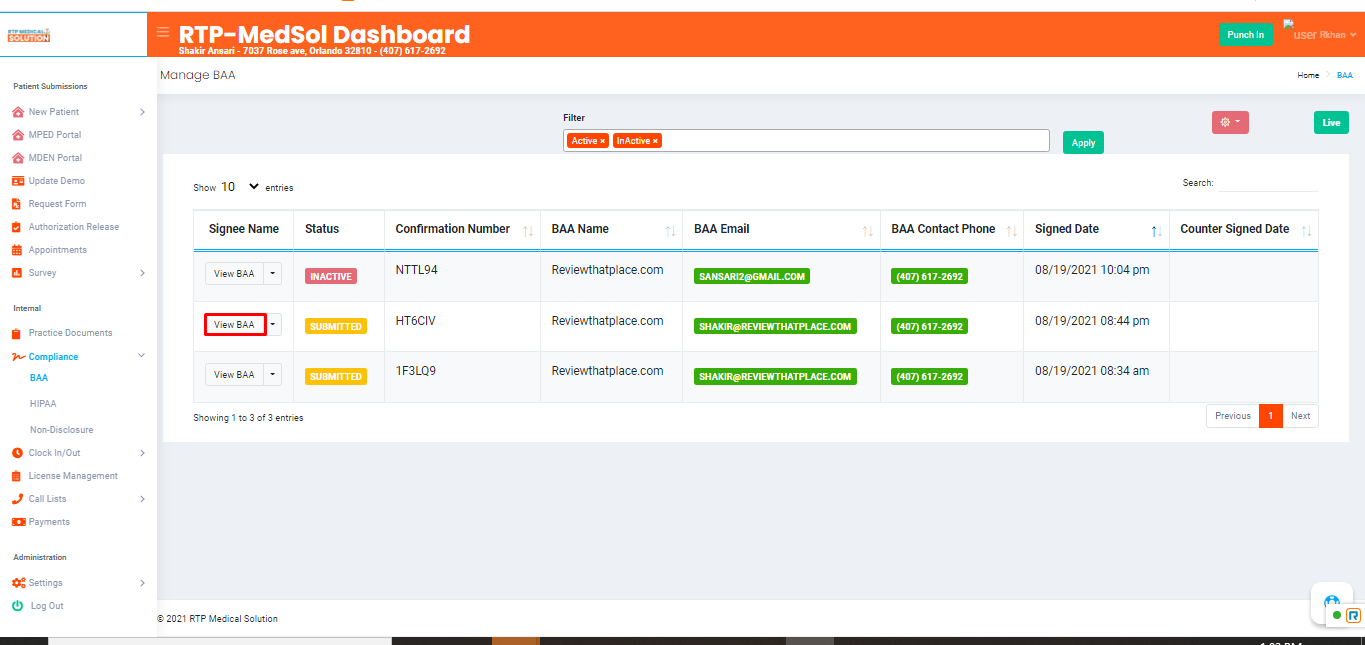Expand the Settings submenu
This screenshot has width=1365, height=645.
pyautogui.click(x=142, y=583)
